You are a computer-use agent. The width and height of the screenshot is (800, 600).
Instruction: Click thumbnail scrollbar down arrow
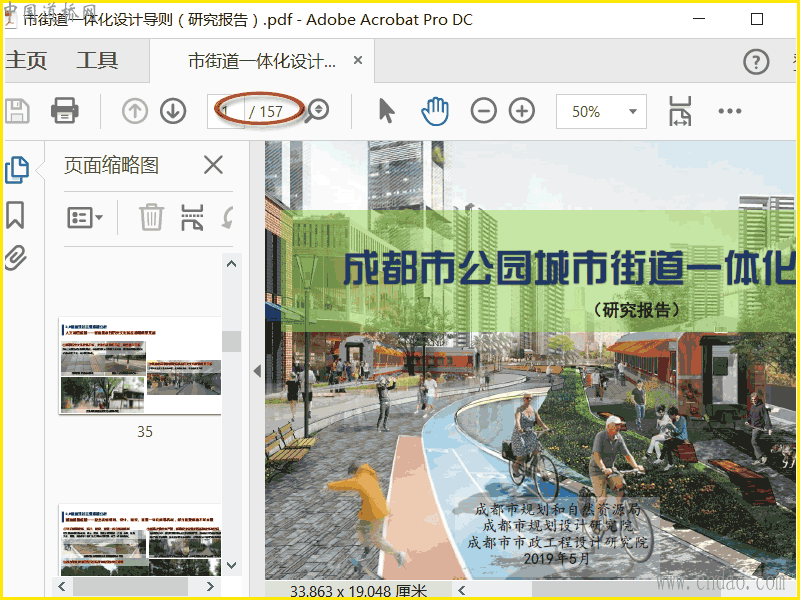click(x=232, y=565)
